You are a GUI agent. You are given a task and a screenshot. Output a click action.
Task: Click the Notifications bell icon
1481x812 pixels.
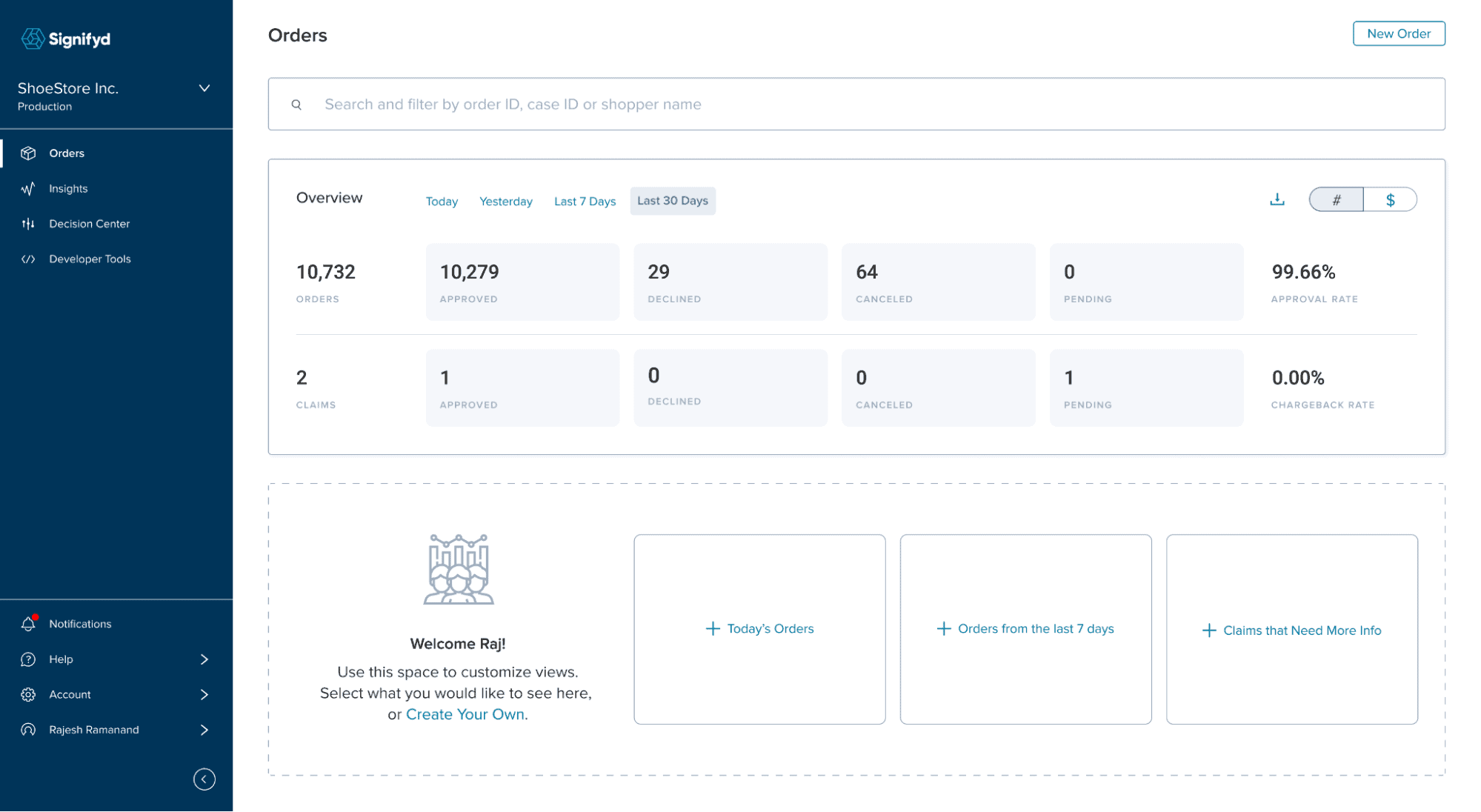click(28, 623)
